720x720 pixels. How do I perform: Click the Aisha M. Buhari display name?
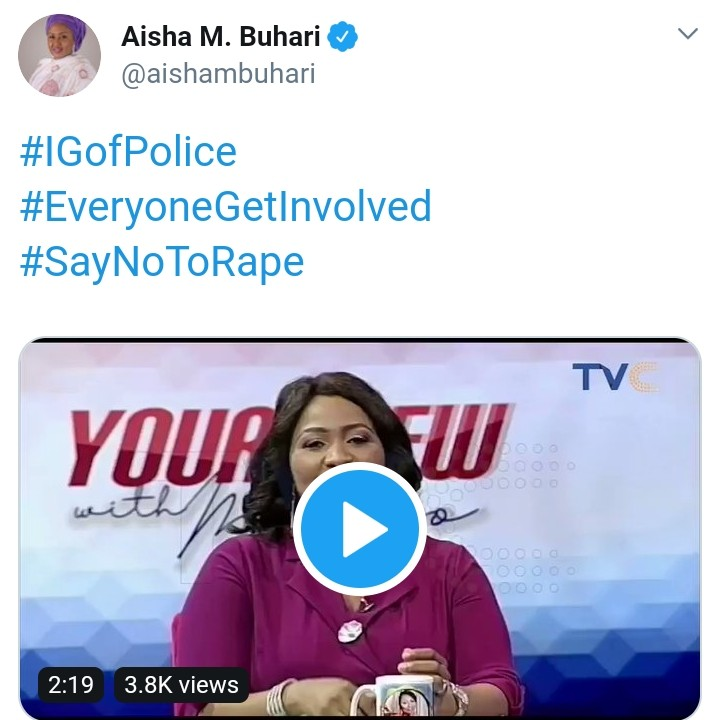point(220,38)
